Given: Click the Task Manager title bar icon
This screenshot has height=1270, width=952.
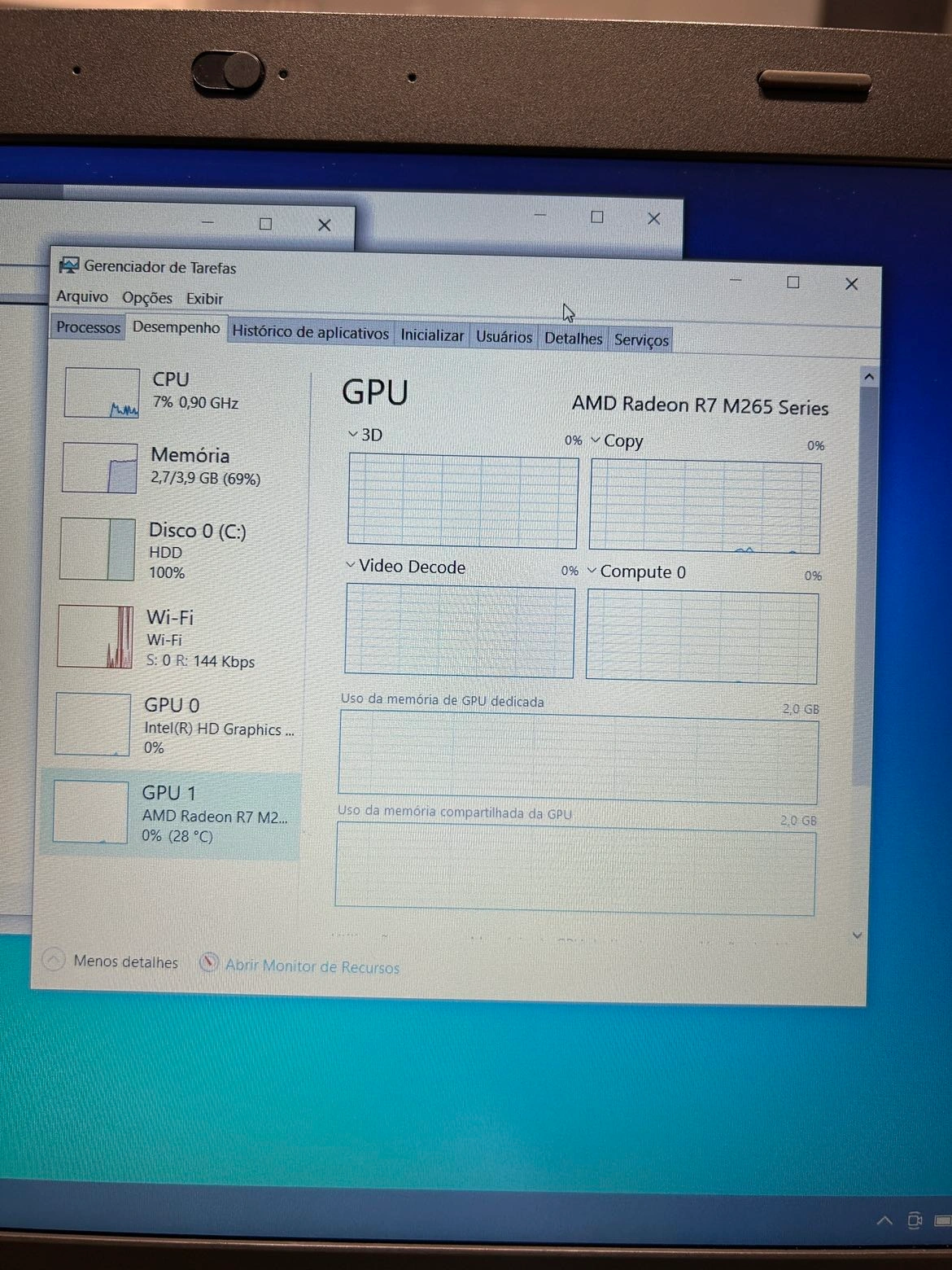Looking at the screenshot, I should pos(69,265).
